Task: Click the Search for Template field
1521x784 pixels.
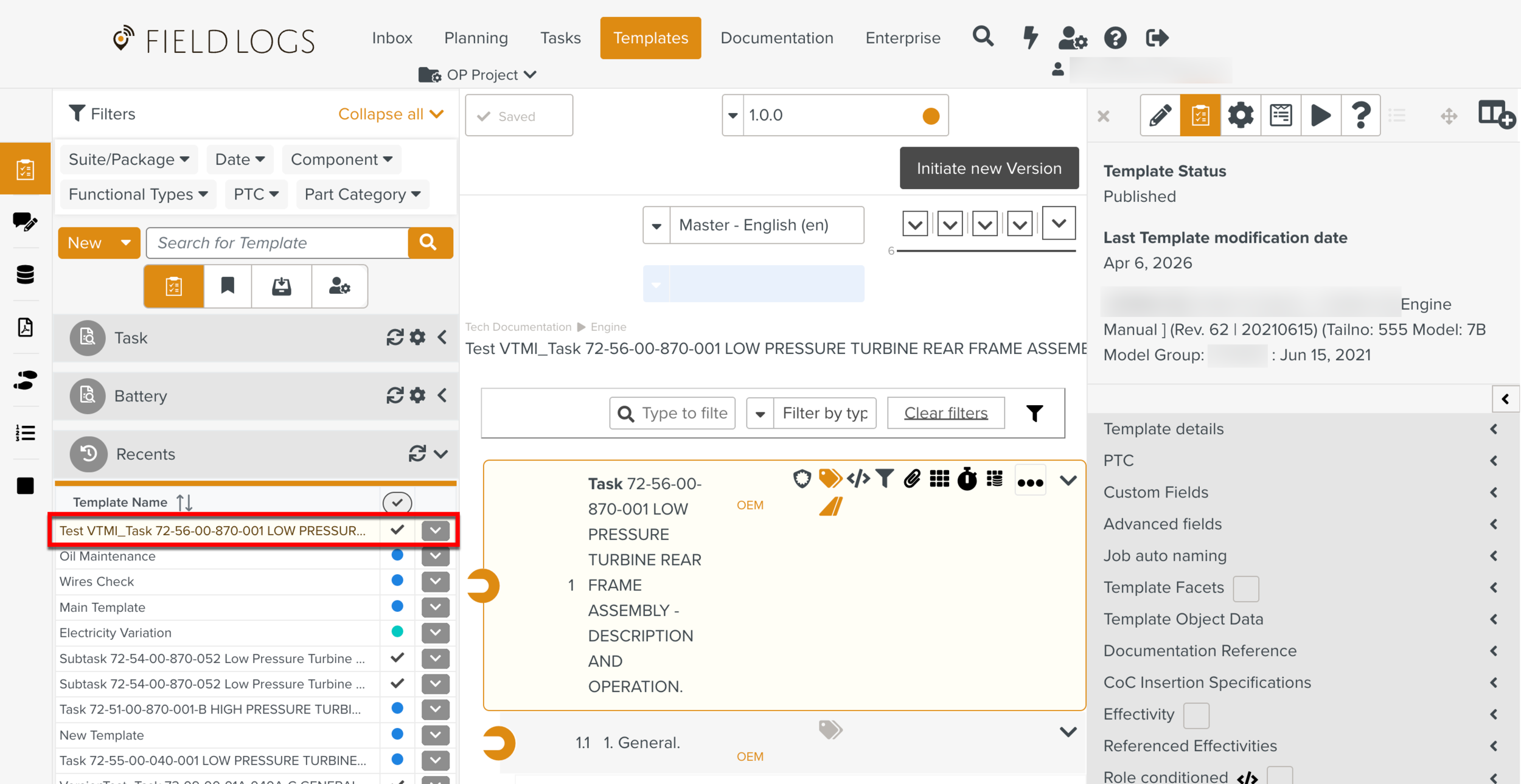Action: pyautogui.click(x=277, y=243)
